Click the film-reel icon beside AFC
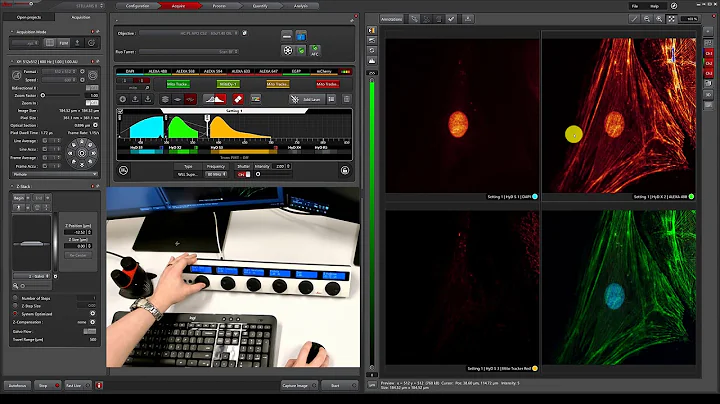Viewport: 720px width, 404px height. tap(287, 50)
